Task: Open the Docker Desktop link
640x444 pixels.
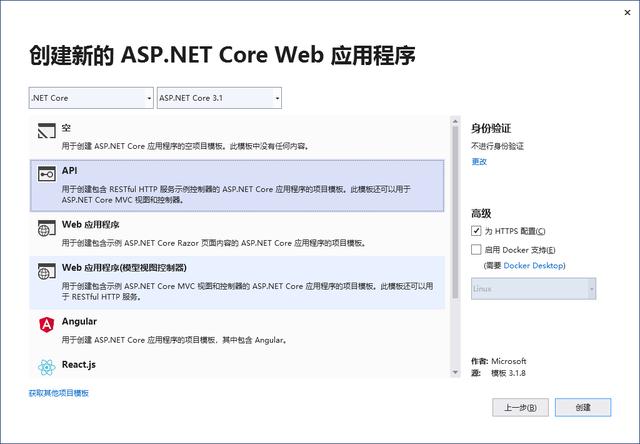Action: (533, 266)
